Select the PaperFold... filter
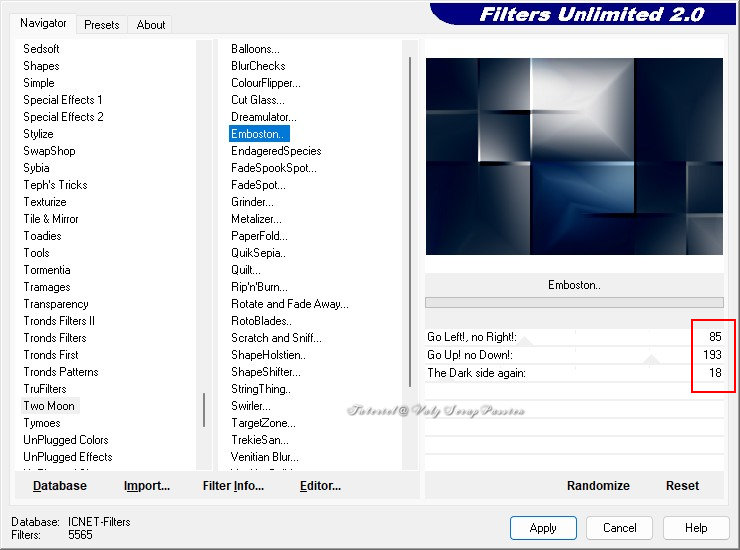The width and height of the screenshot is (740, 550). click(259, 236)
